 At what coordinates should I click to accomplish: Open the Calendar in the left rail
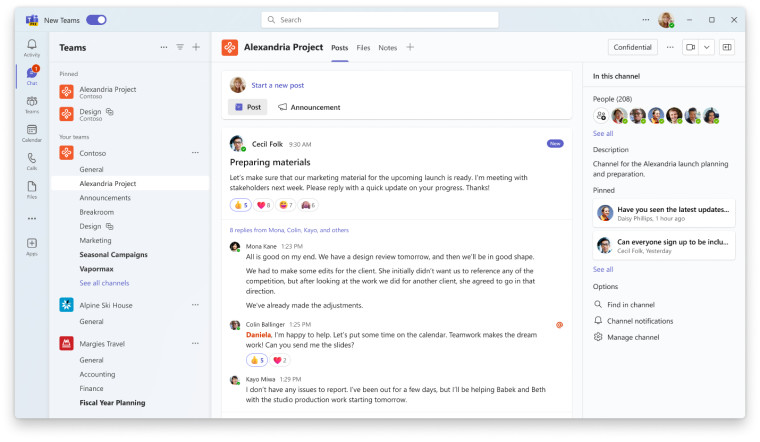tap(32, 133)
